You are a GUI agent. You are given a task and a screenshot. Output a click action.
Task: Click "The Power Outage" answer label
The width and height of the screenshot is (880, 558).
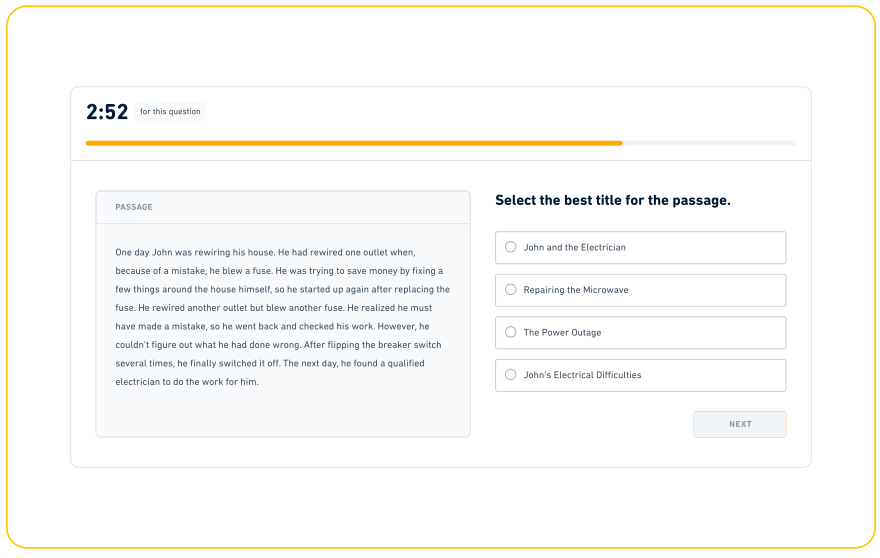pos(562,332)
